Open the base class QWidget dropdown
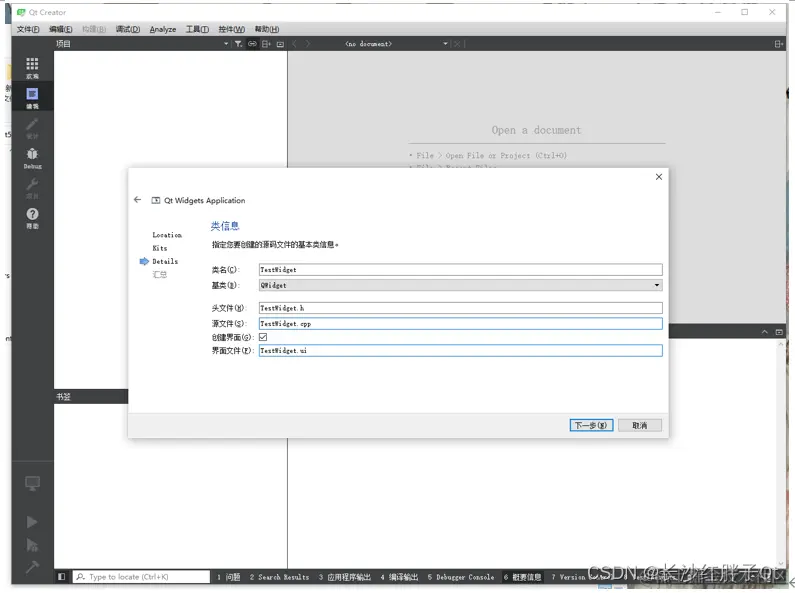795x593 pixels. pos(460,285)
